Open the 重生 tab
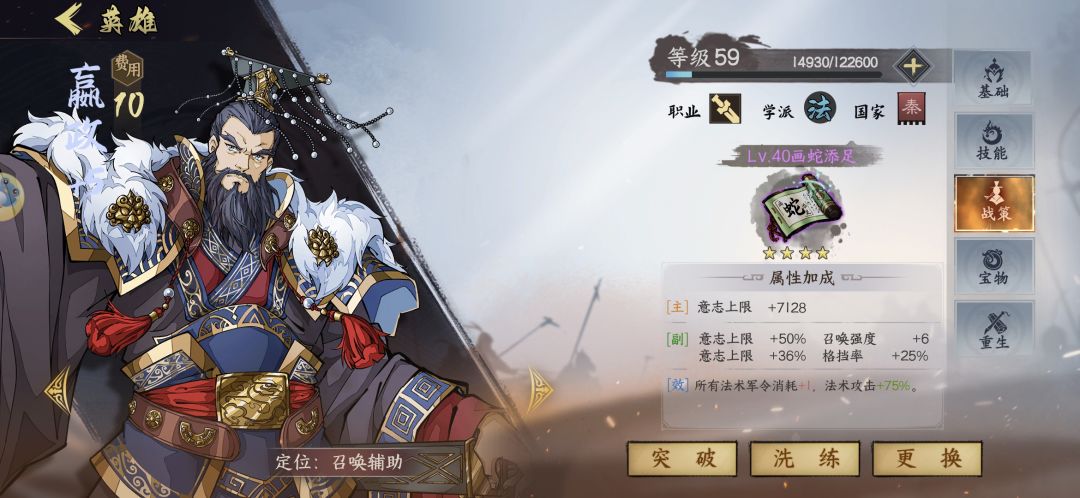Viewport: 1080px width, 498px height. 993,329
